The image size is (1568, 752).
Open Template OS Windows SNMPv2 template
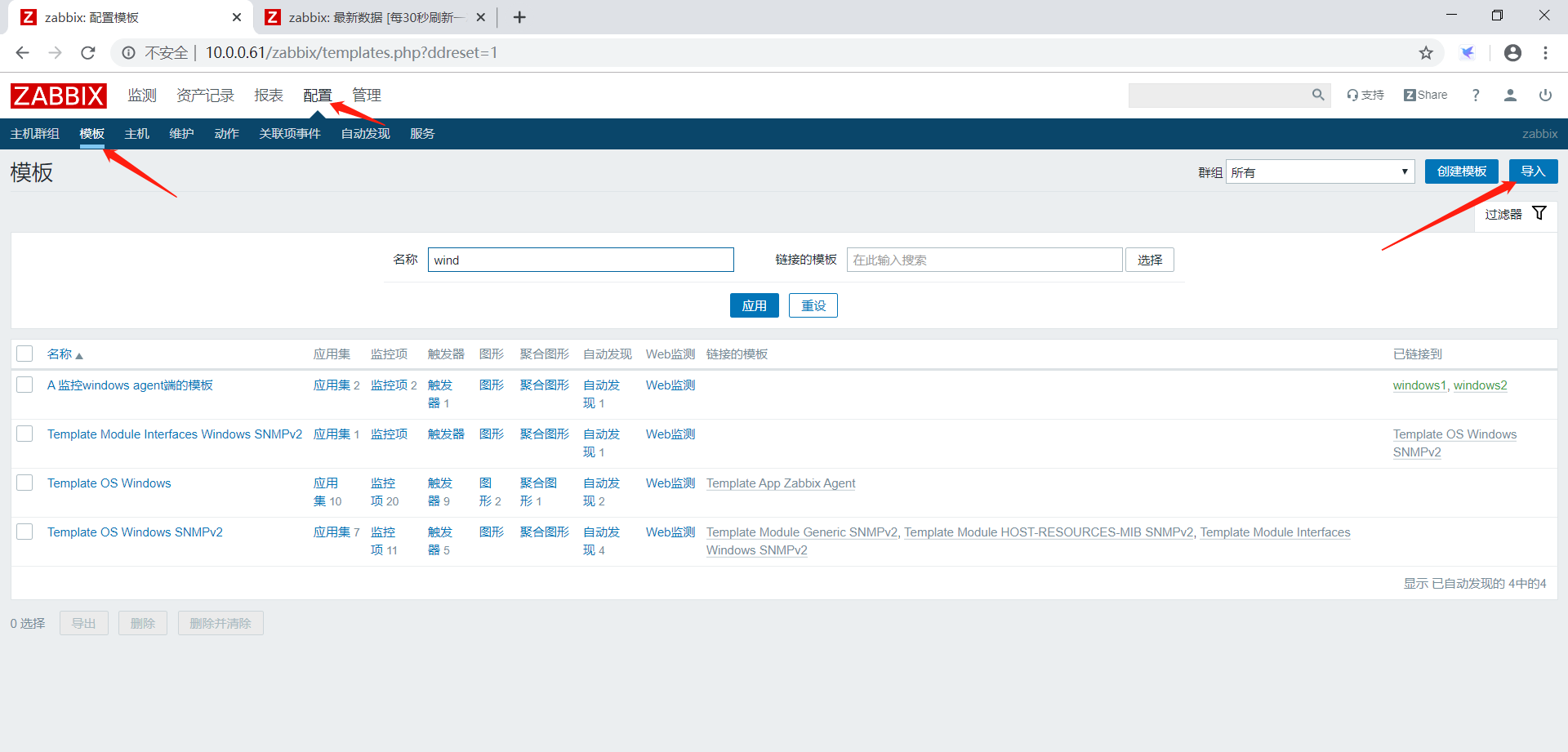click(x=135, y=532)
